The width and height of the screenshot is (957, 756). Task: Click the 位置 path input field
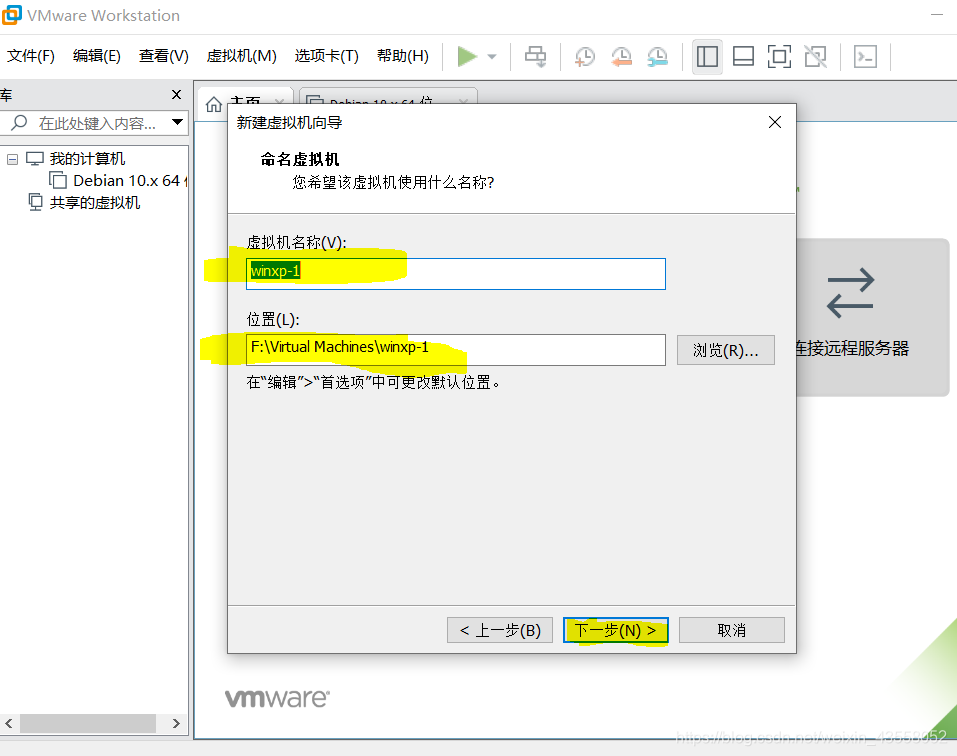coord(456,350)
